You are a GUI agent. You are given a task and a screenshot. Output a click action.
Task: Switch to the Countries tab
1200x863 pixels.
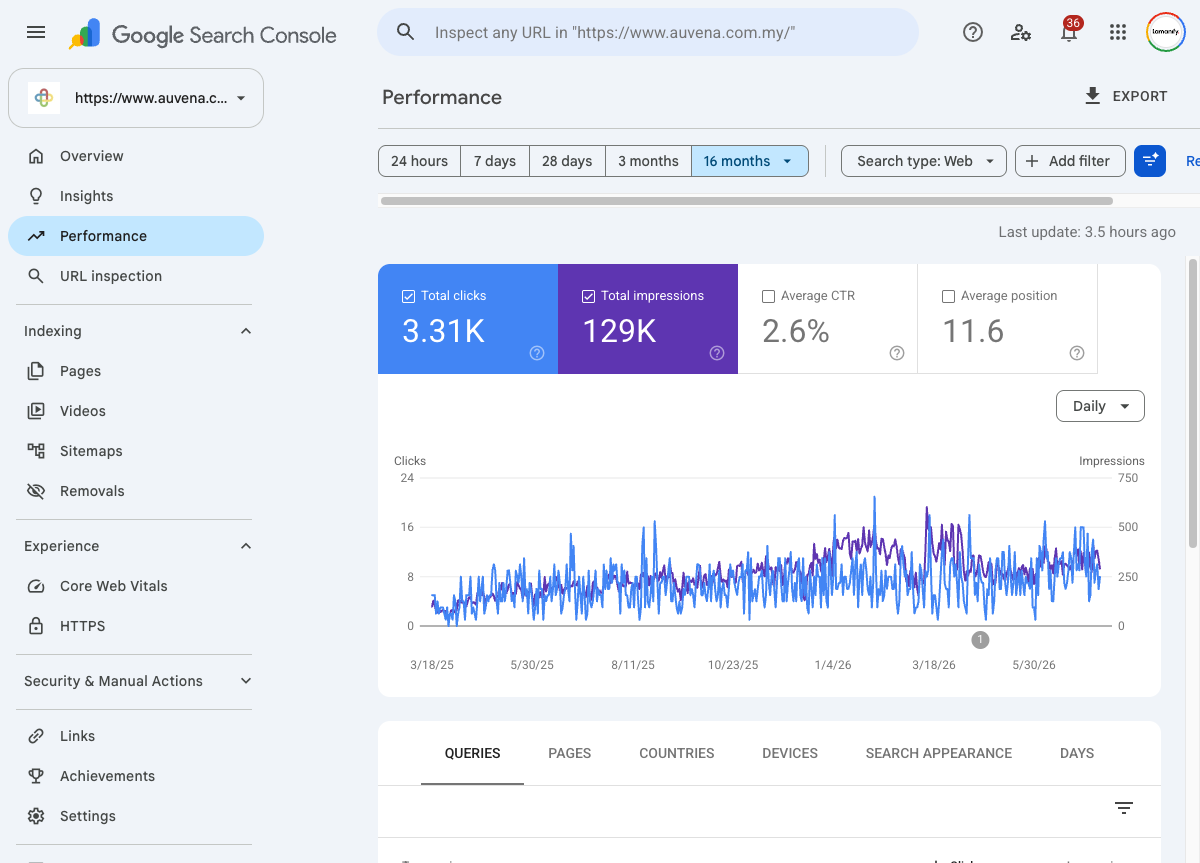677,753
